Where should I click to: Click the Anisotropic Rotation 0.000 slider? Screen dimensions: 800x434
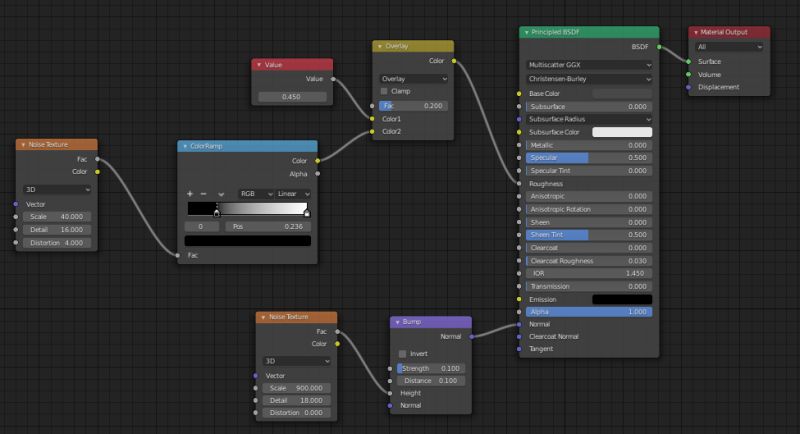tap(589, 210)
